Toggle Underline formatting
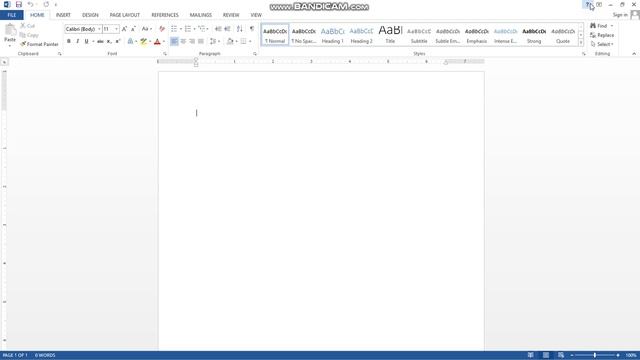 (x=87, y=41)
